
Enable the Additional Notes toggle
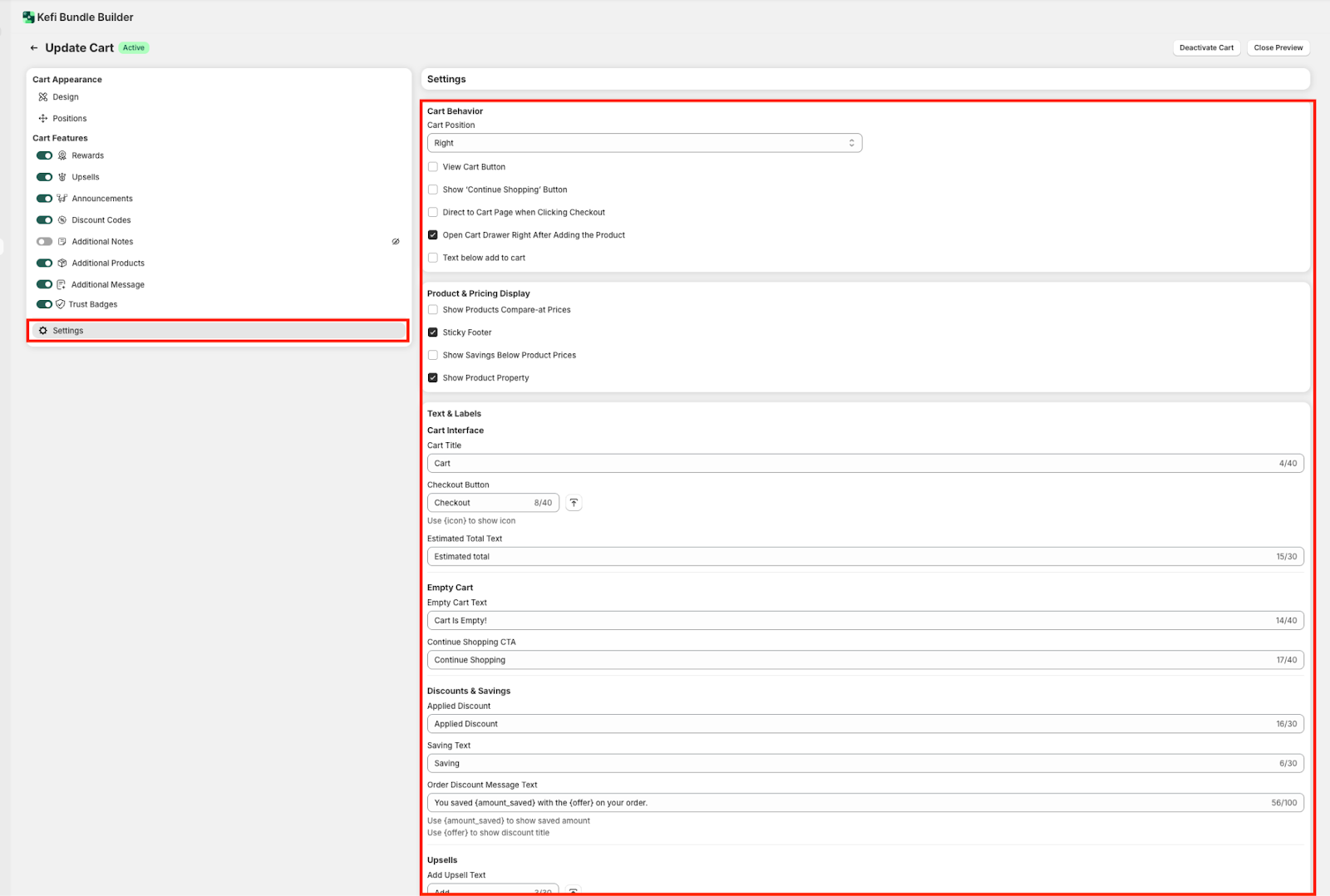(x=45, y=242)
